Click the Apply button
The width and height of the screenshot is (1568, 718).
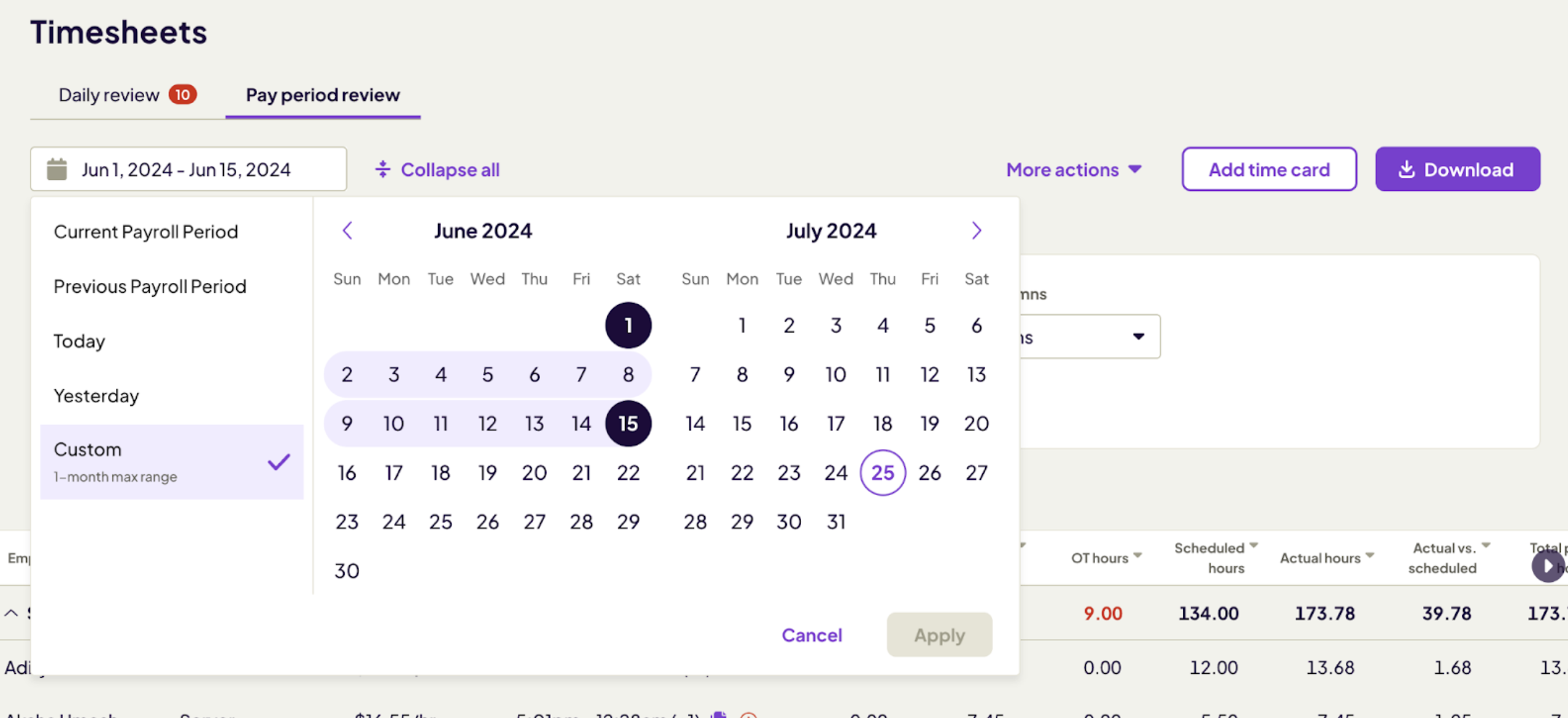[x=939, y=635]
